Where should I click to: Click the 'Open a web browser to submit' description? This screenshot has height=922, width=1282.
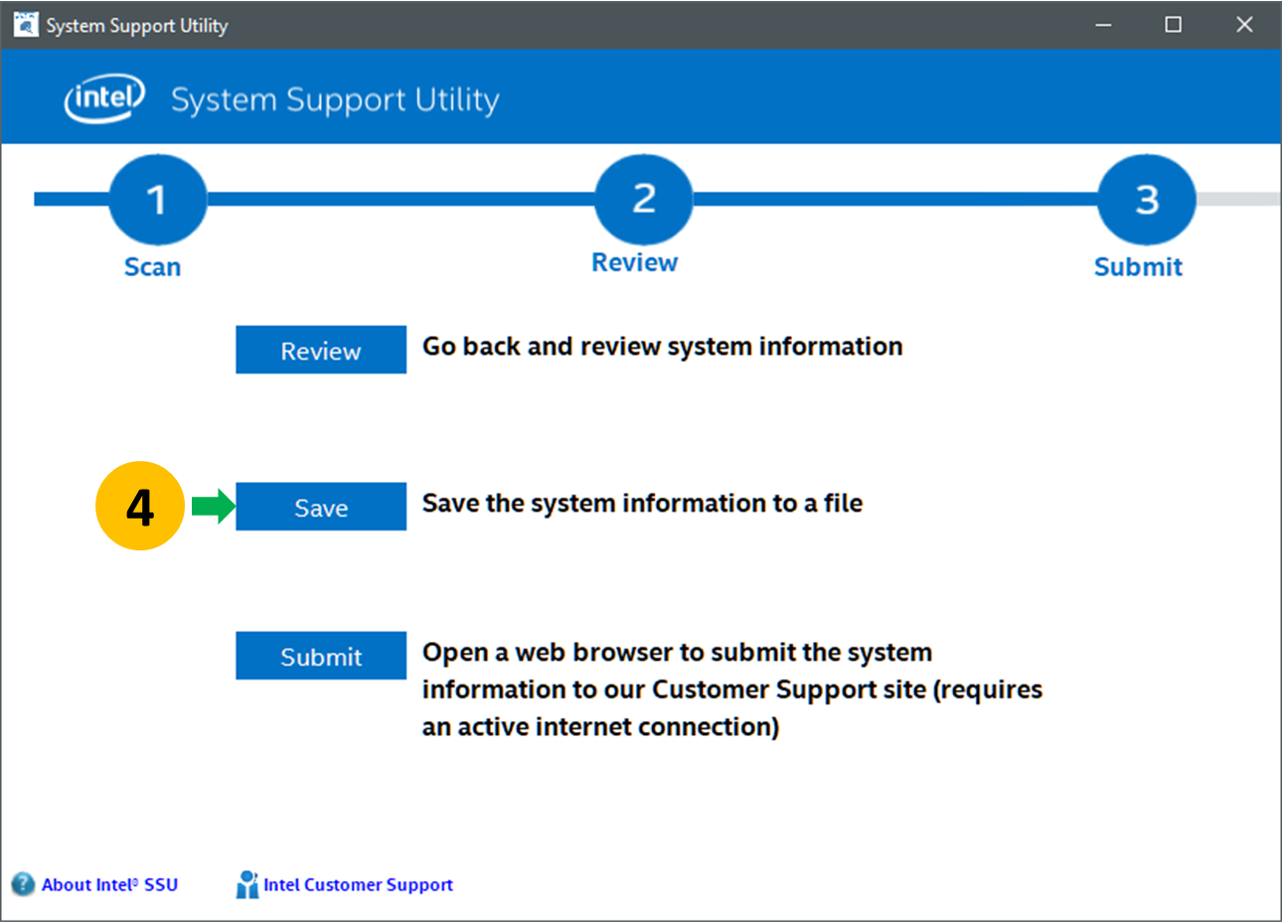pos(732,690)
